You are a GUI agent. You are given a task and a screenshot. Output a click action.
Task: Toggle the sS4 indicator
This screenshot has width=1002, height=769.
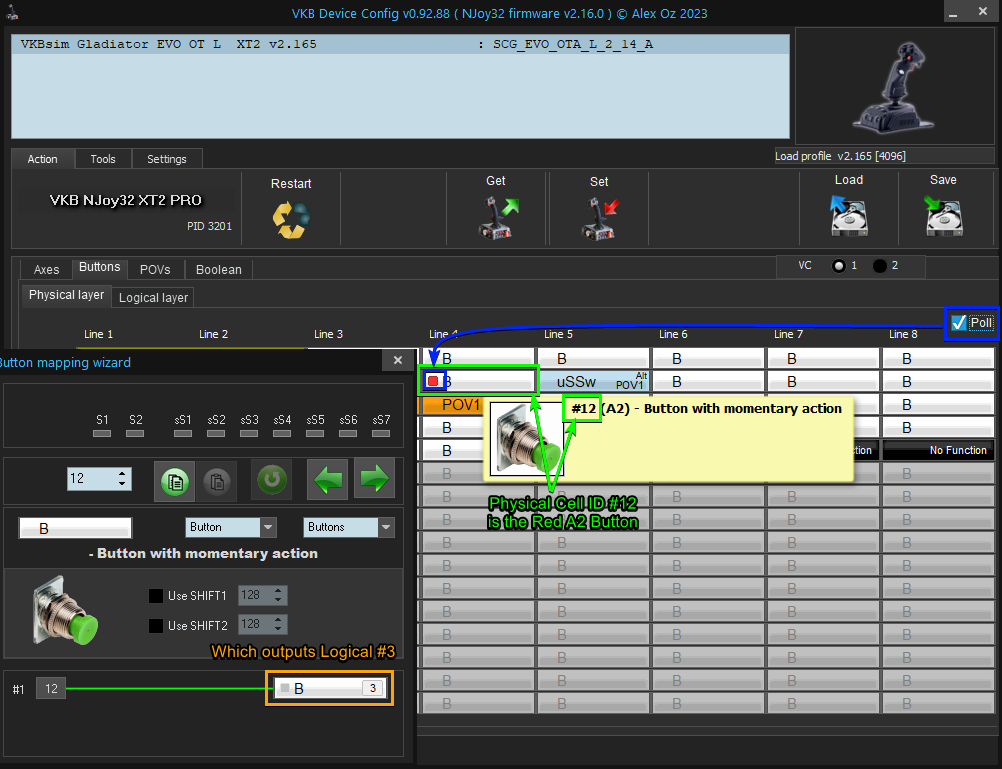pyautogui.click(x=282, y=433)
